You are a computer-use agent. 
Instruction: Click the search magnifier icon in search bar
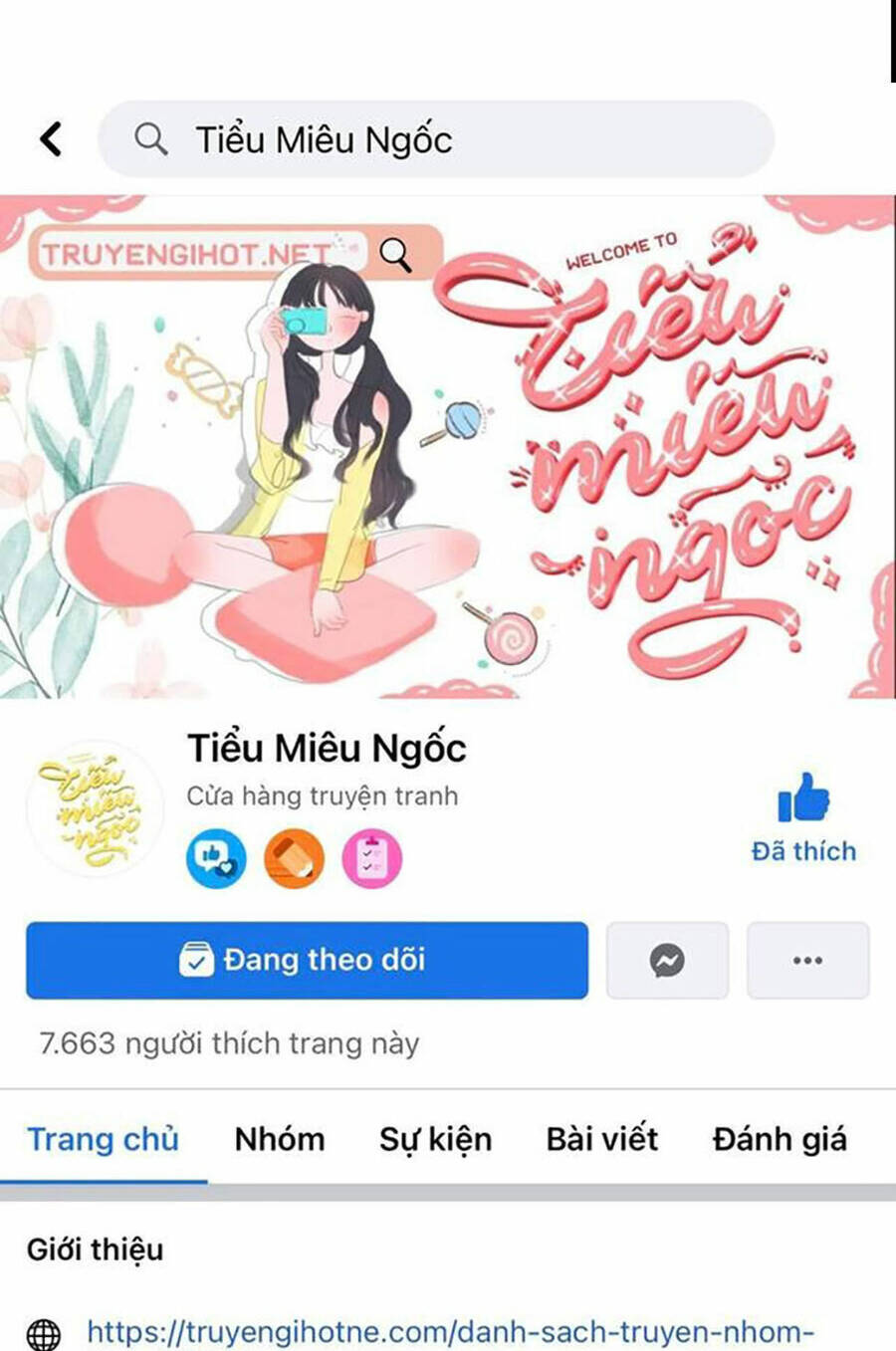click(150, 138)
